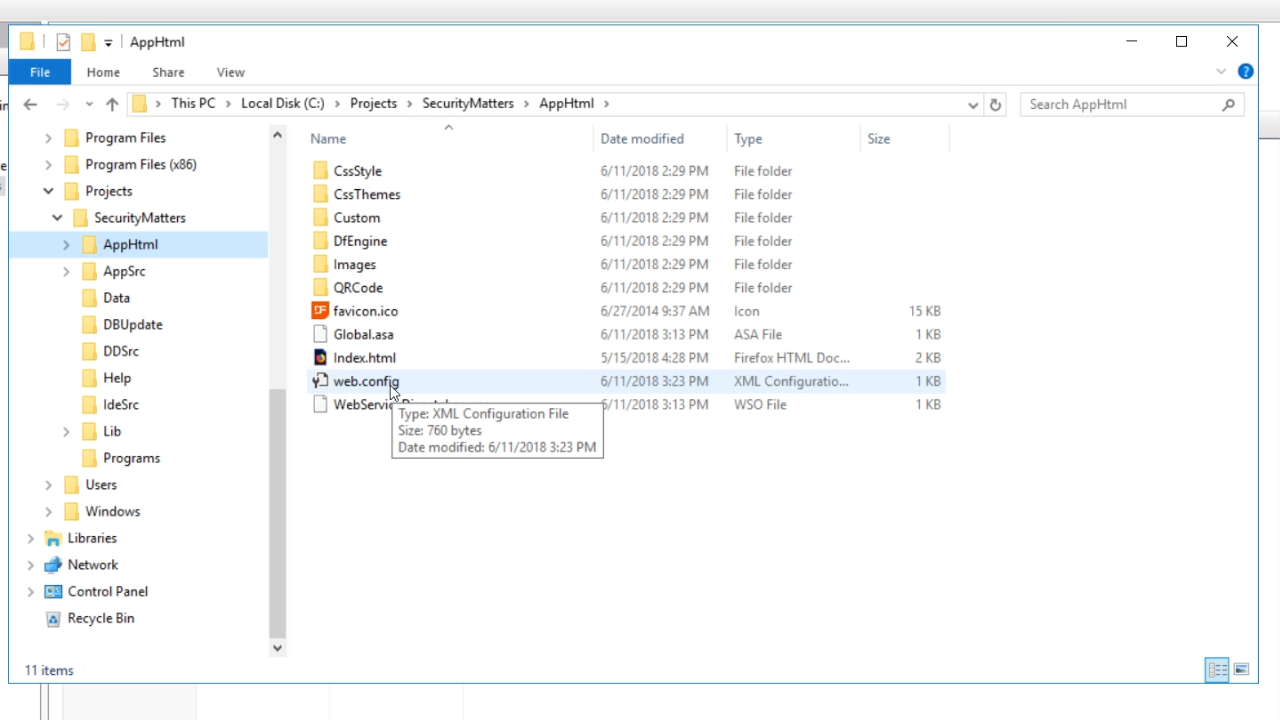
Task: Switch to details view layout
Action: pos(1217,670)
